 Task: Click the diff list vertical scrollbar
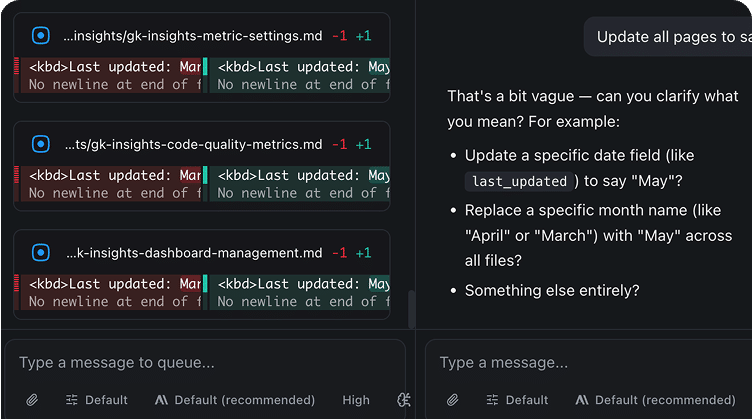click(x=411, y=309)
